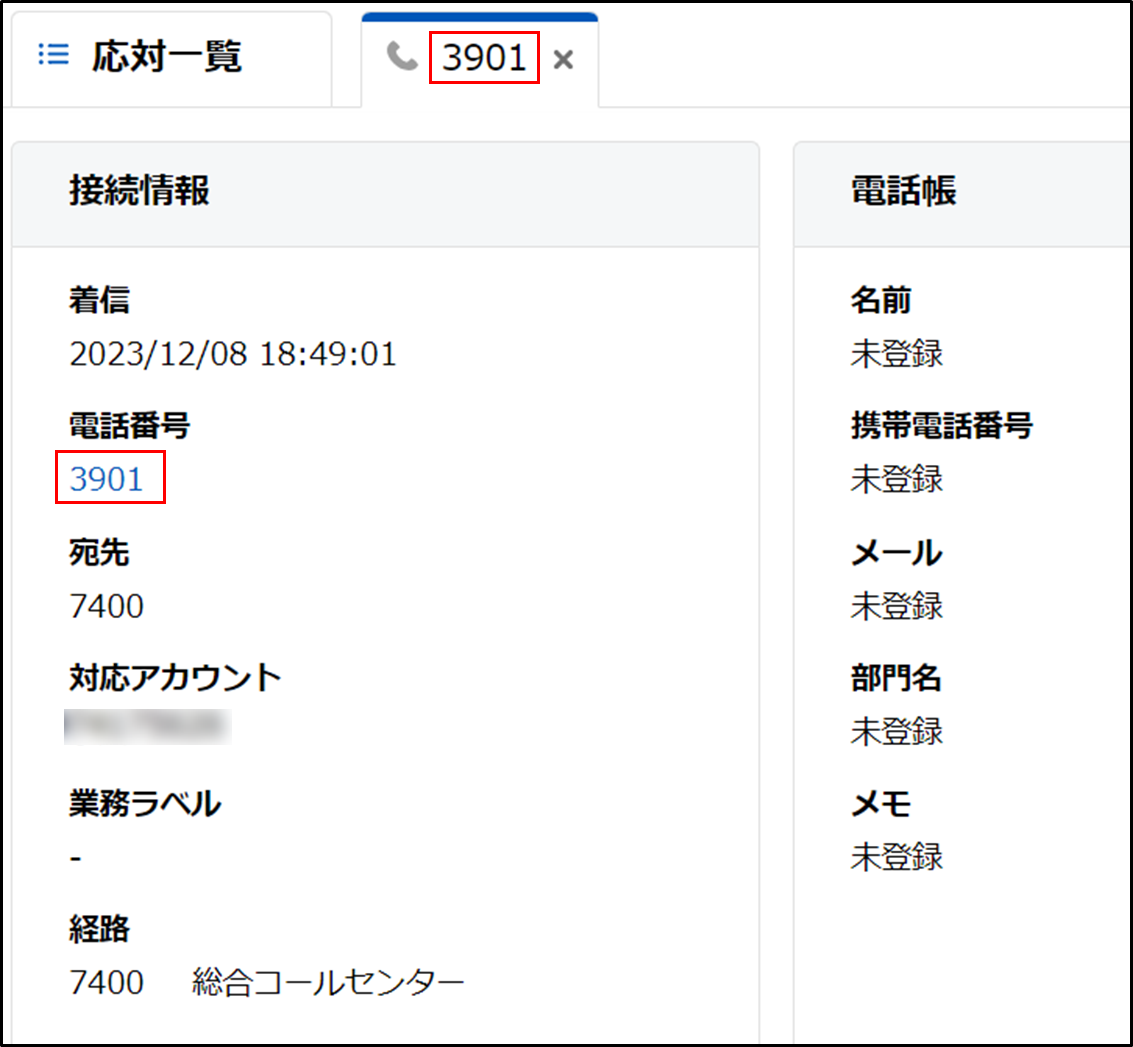Click the 電話番号 field label

tap(130, 426)
